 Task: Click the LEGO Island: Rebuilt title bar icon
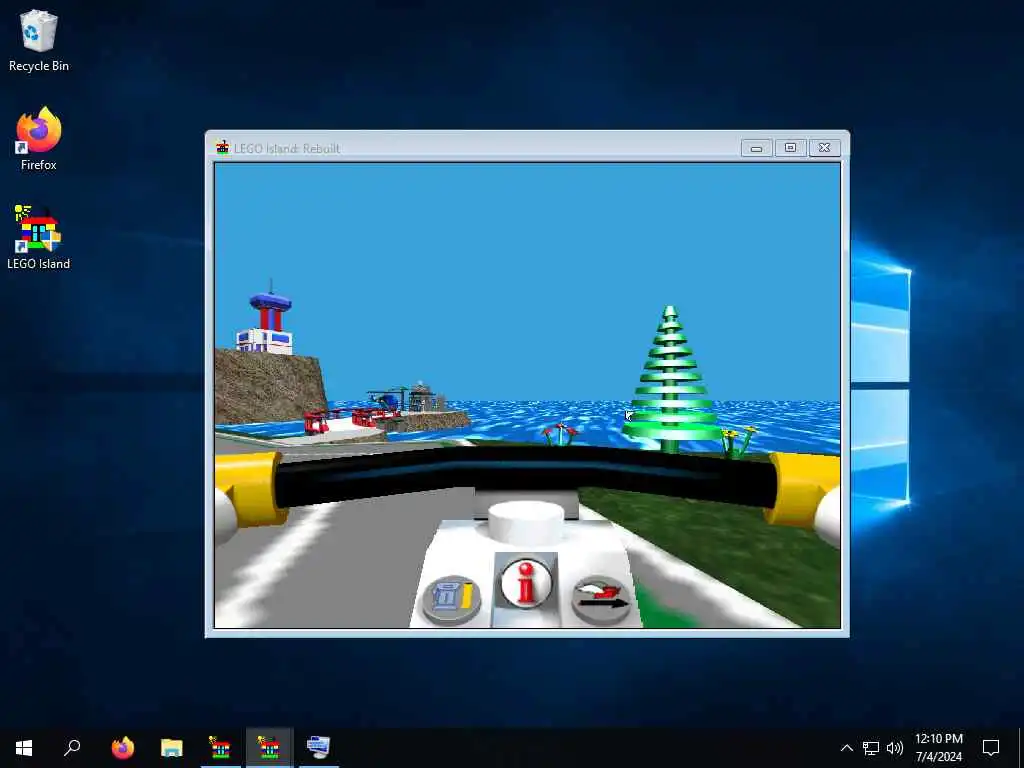(223, 148)
